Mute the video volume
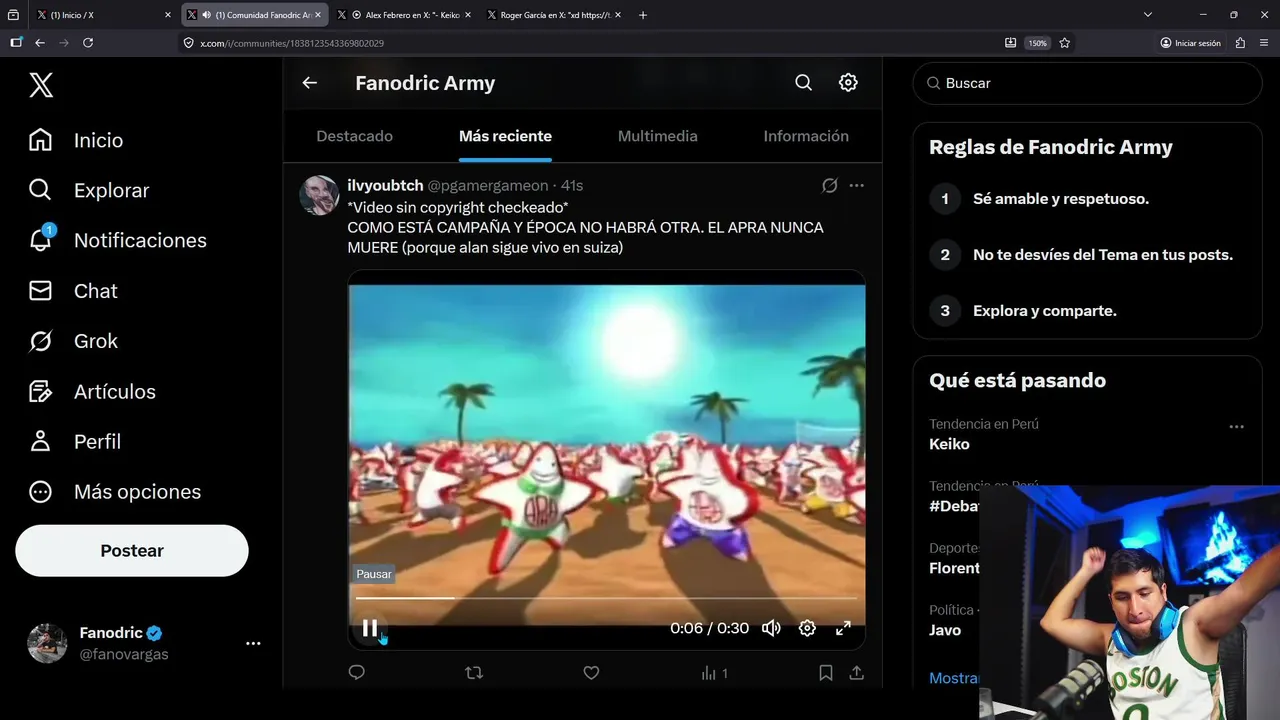 click(x=771, y=628)
